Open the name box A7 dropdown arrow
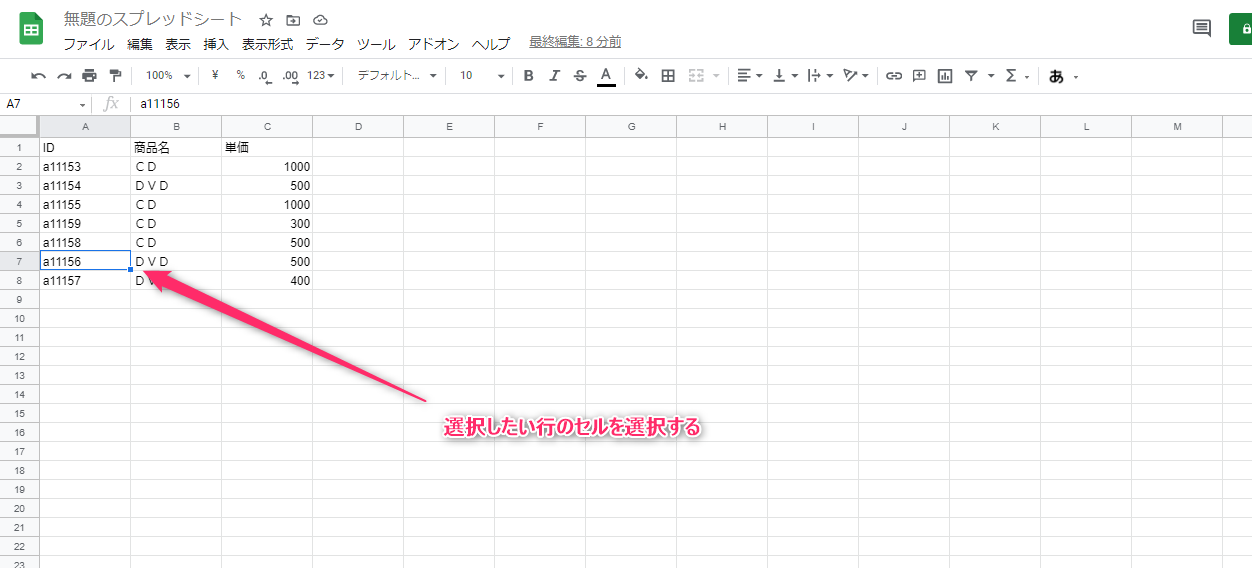This screenshot has width=1252, height=568. coord(83,104)
